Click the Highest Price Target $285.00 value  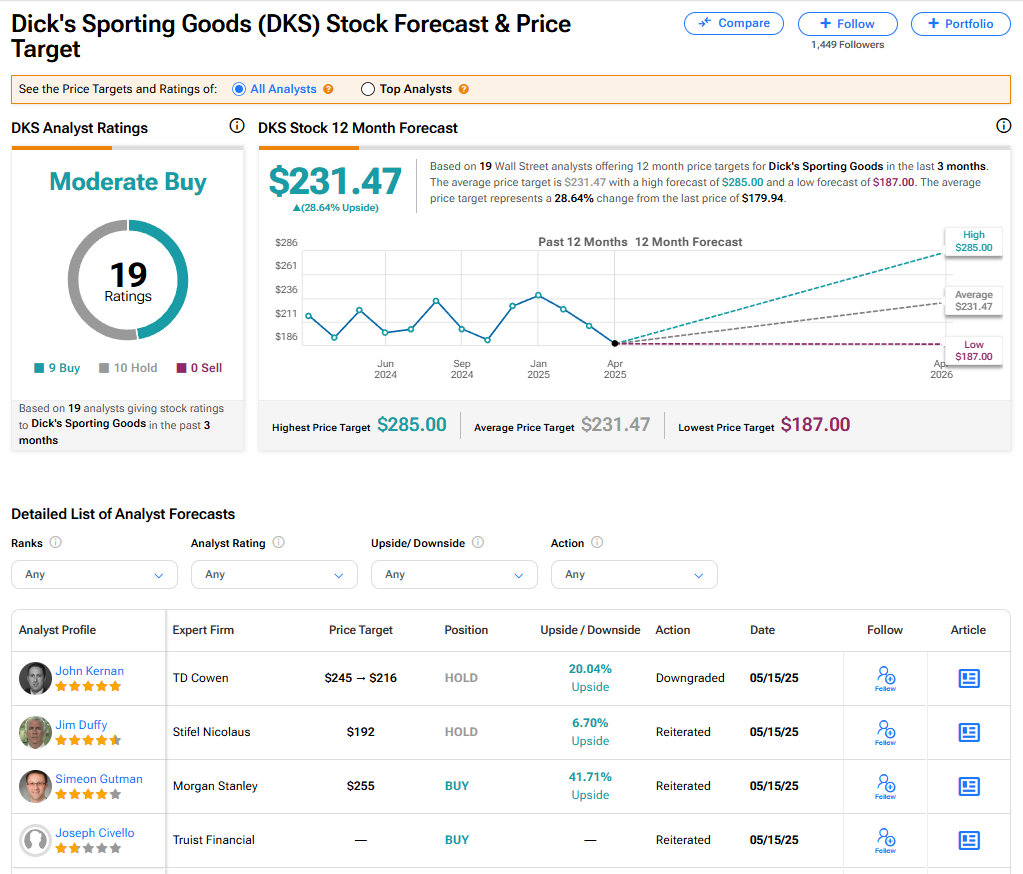[412, 425]
